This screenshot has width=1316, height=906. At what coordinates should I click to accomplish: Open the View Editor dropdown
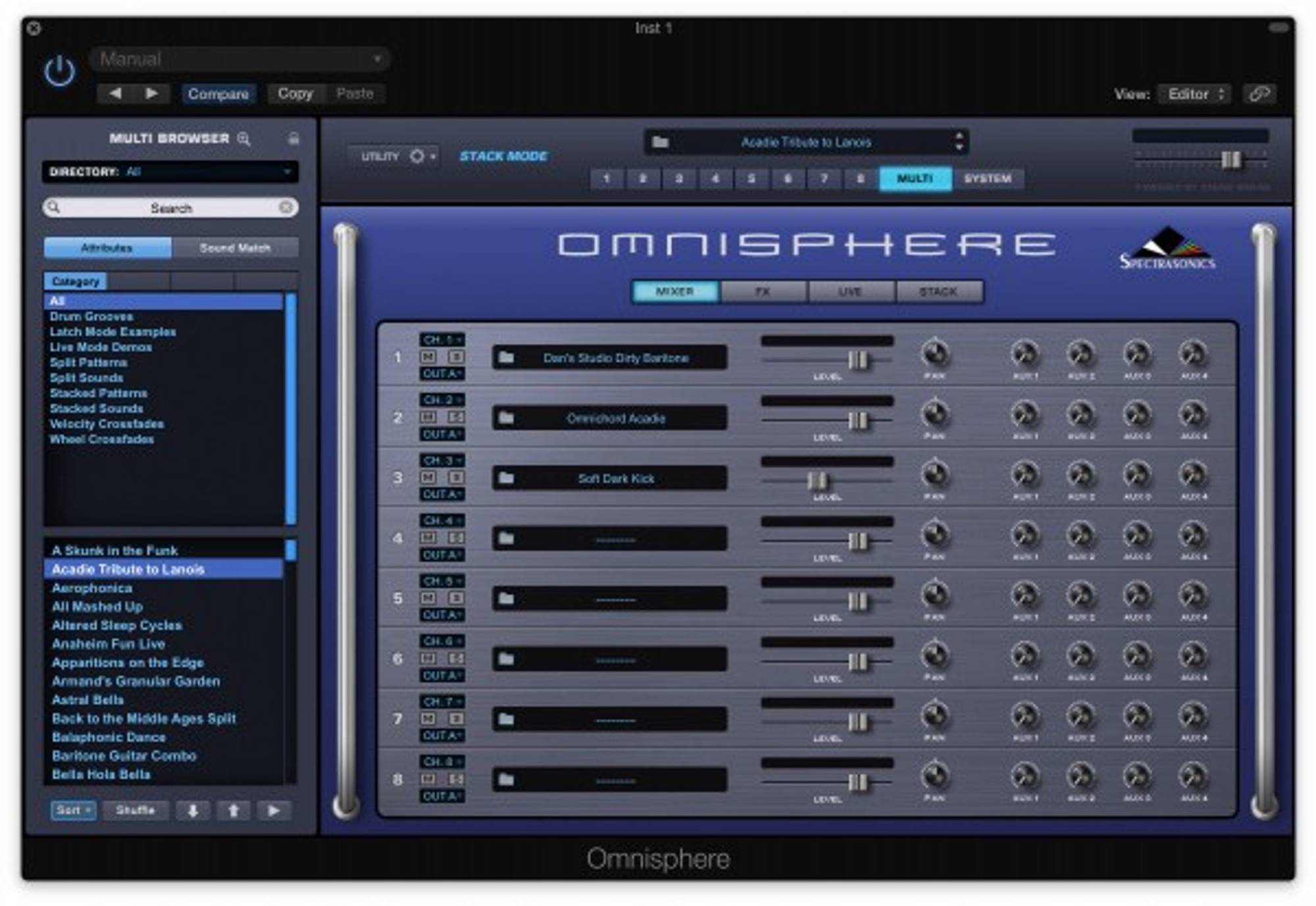click(x=1194, y=94)
